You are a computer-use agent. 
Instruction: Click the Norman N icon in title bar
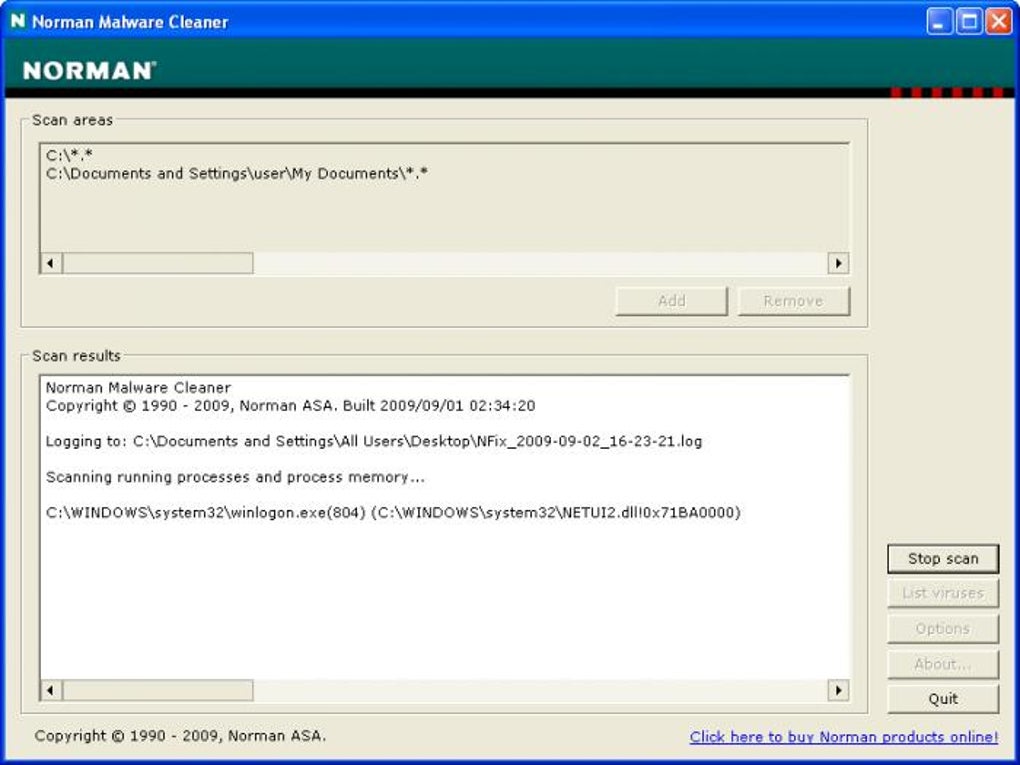point(18,21)
